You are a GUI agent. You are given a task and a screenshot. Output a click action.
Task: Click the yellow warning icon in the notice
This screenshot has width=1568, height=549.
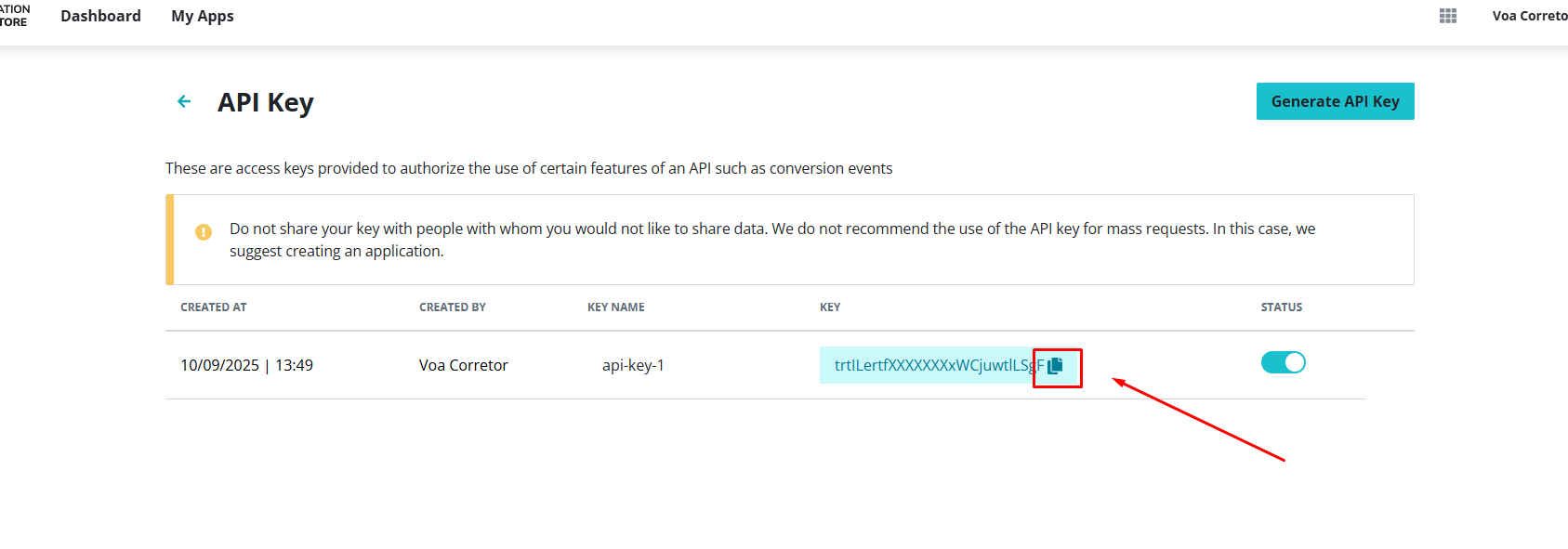coord(204,232)
